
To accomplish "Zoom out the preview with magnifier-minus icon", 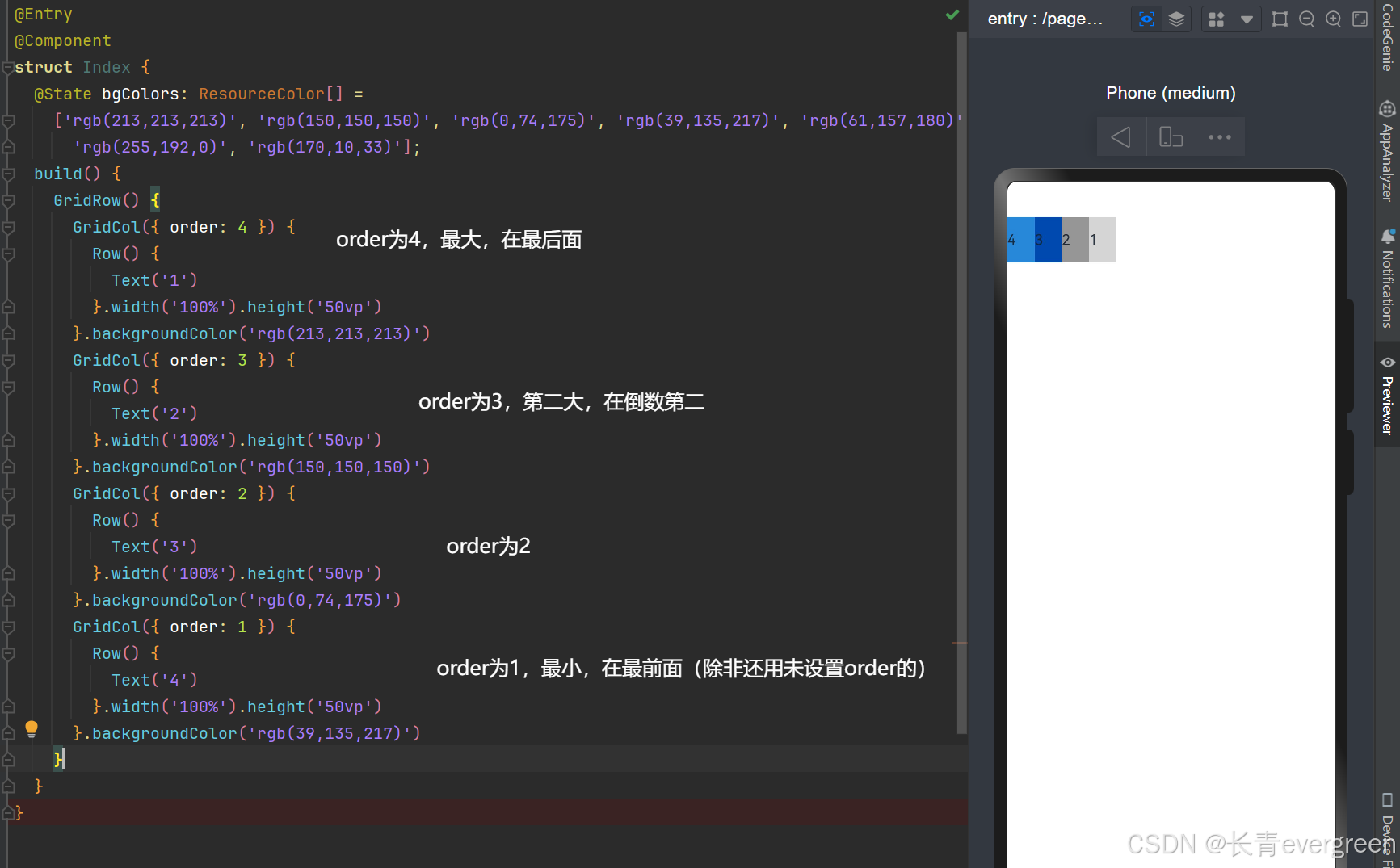I will (1307, 19).
